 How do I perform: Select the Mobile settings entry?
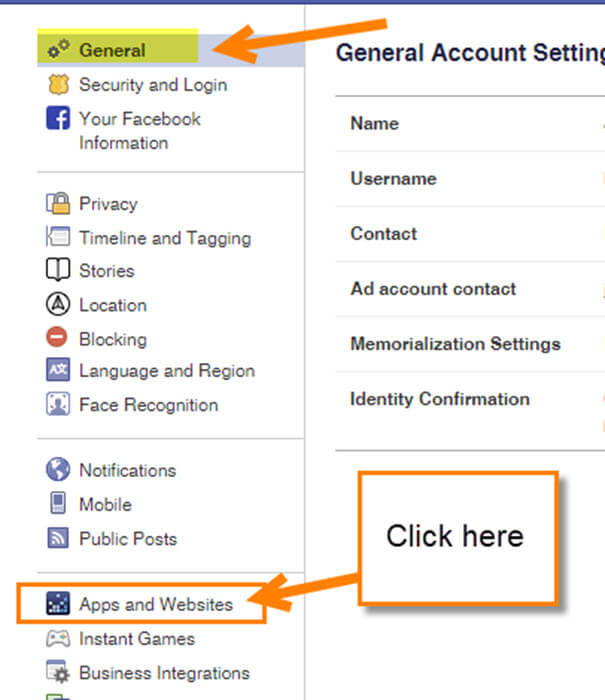point(105,505)
